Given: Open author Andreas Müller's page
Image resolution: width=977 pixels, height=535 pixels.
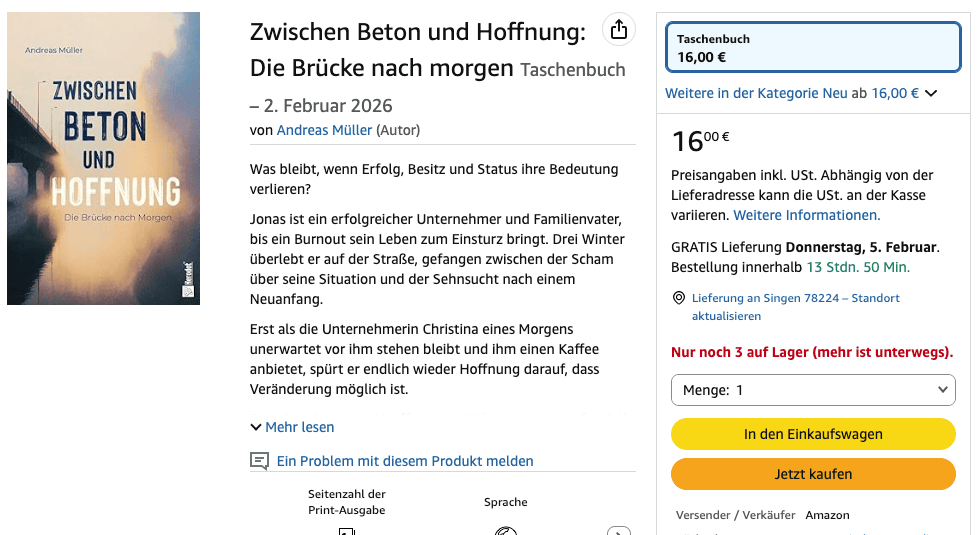Looking at the screenshot, I should click(324, 130).
